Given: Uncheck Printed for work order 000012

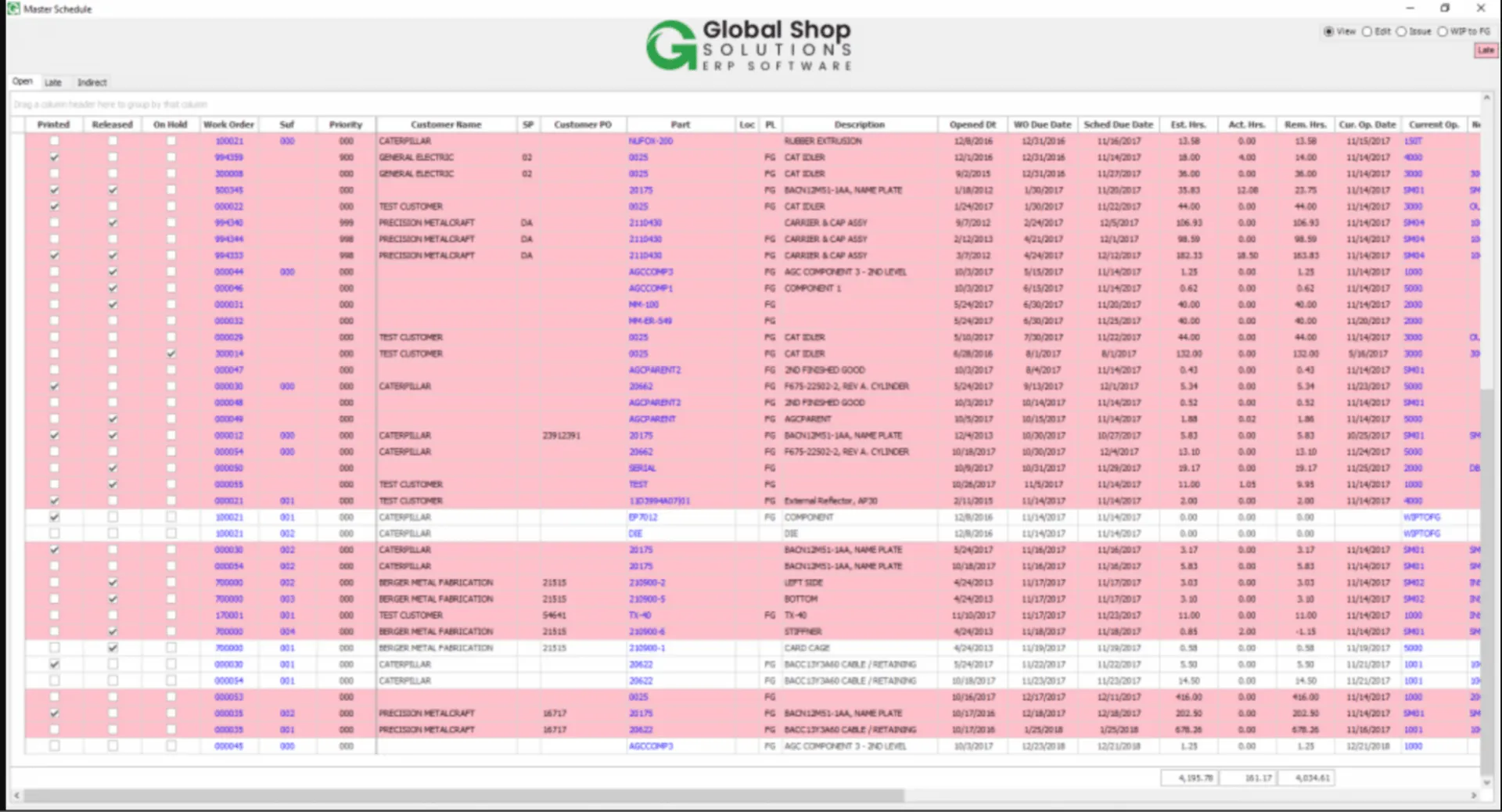Looking at the screenshot, I should pyautogui.click(x=54, y=435).
